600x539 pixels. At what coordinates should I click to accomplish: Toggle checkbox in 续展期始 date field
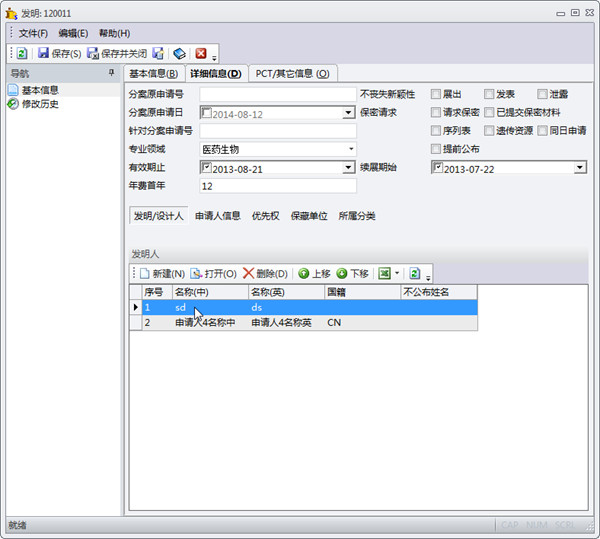click(438, 168)
